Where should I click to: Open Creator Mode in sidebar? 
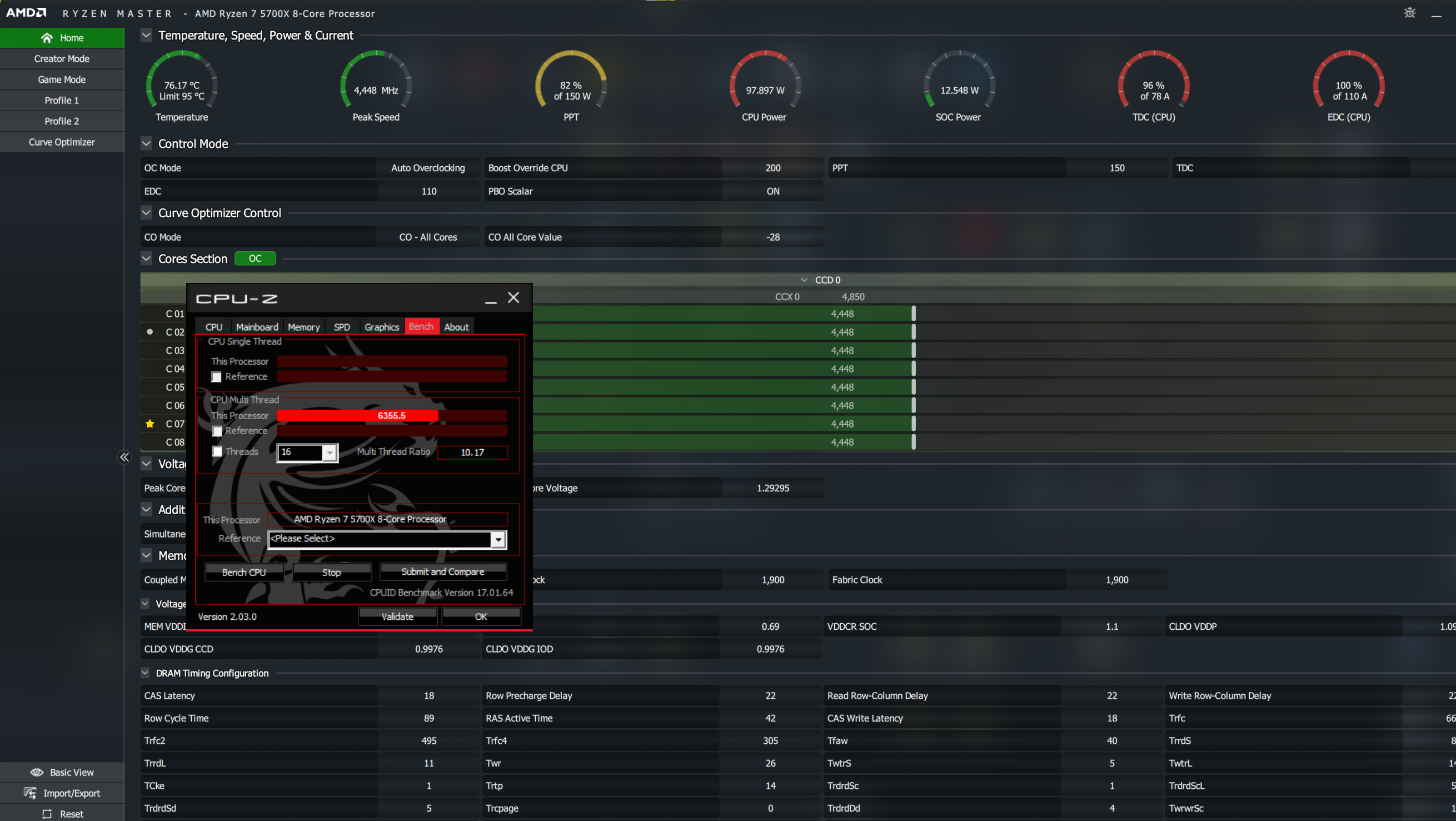point(62,59)
